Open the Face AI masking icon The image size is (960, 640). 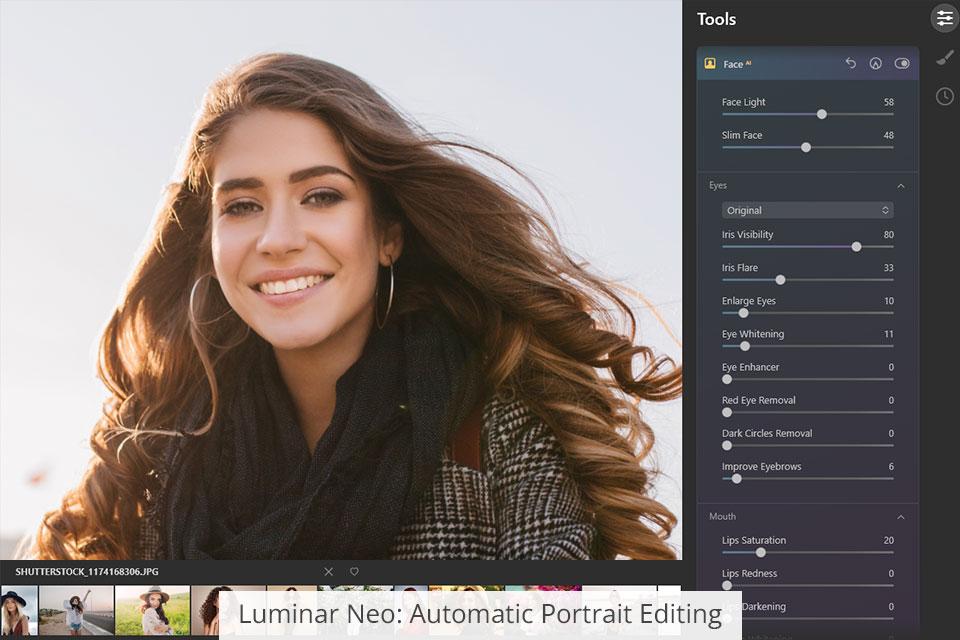point(876,63)
